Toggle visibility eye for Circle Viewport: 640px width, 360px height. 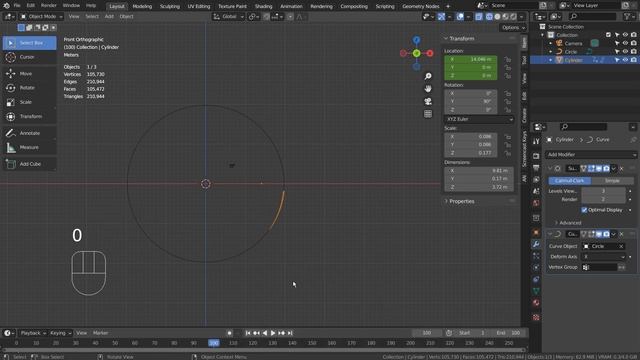[x=625, y=51]
